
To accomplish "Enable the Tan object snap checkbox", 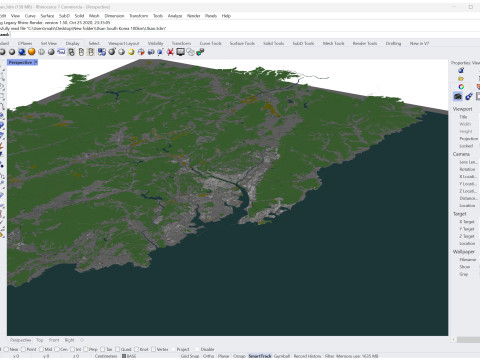I will 103,349.
